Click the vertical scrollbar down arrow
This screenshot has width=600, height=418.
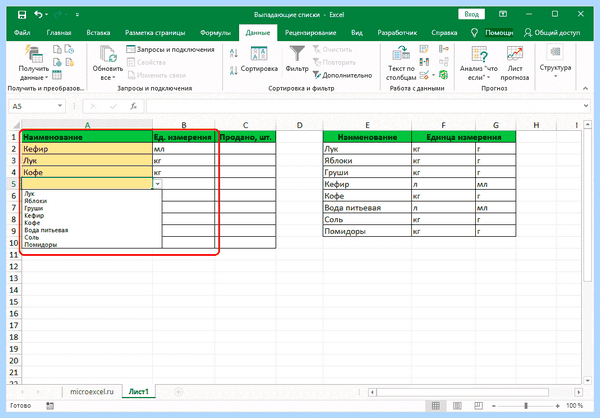click(x=587, y=380)
